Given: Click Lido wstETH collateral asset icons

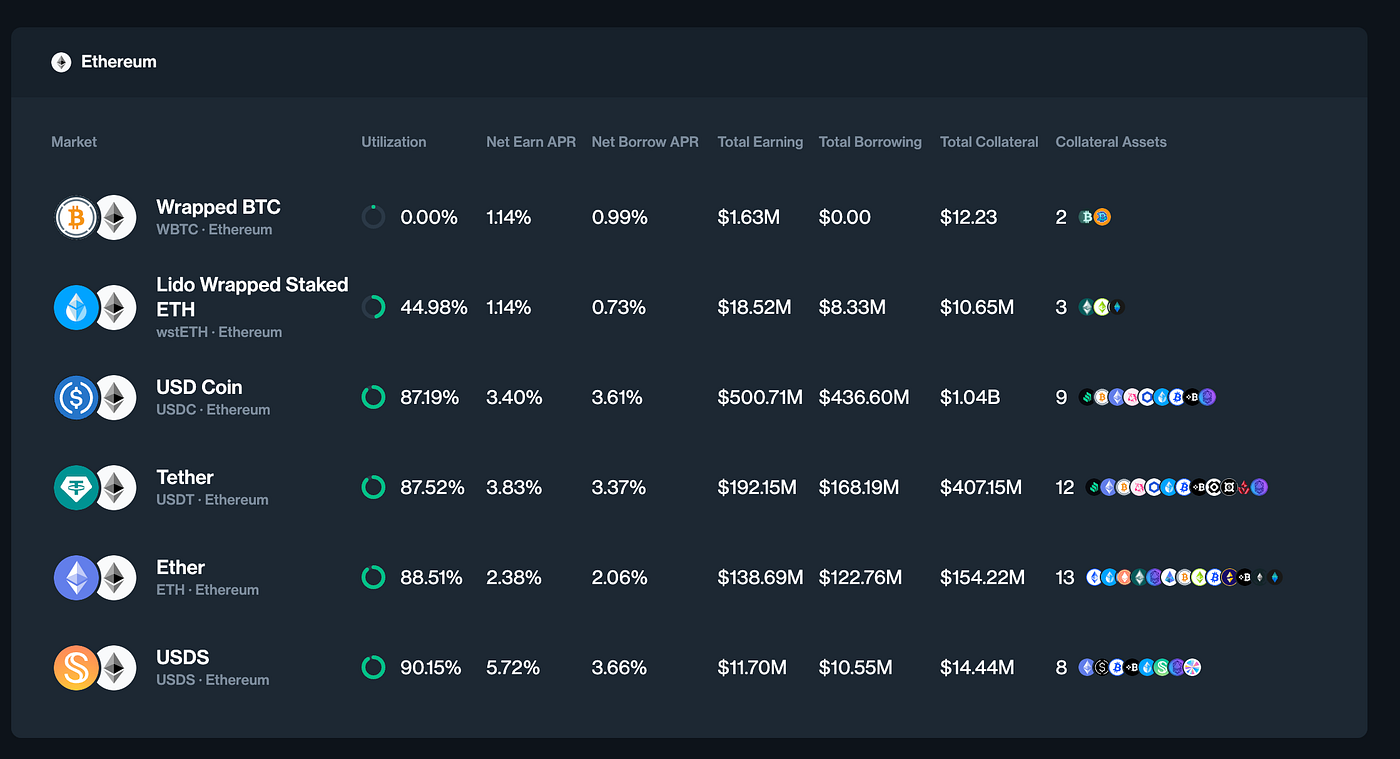Looking at the screenshot, I should (1102, 307).
